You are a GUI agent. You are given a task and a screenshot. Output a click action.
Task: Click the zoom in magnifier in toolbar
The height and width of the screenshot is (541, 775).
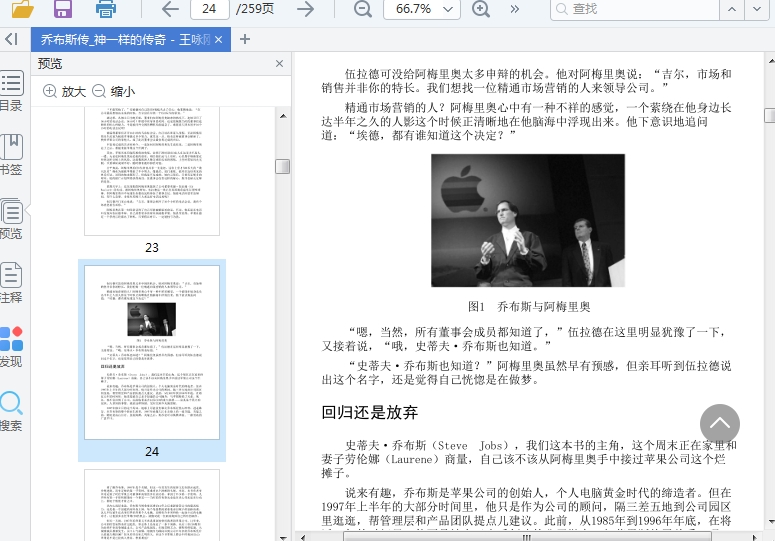tap(481, 9)
